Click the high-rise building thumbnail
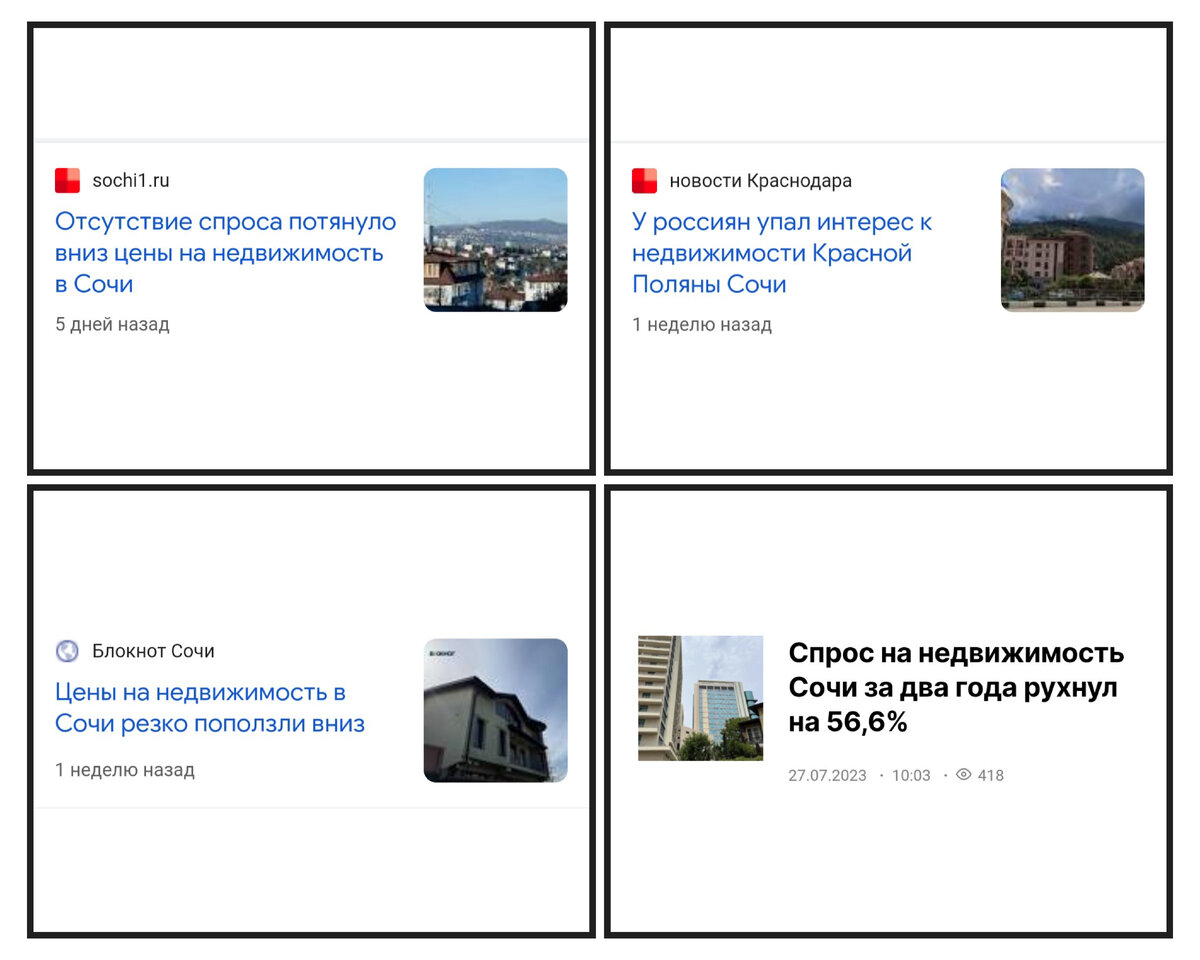The height and width of the screenshot is (960, 1200). [x=700, y=698]
